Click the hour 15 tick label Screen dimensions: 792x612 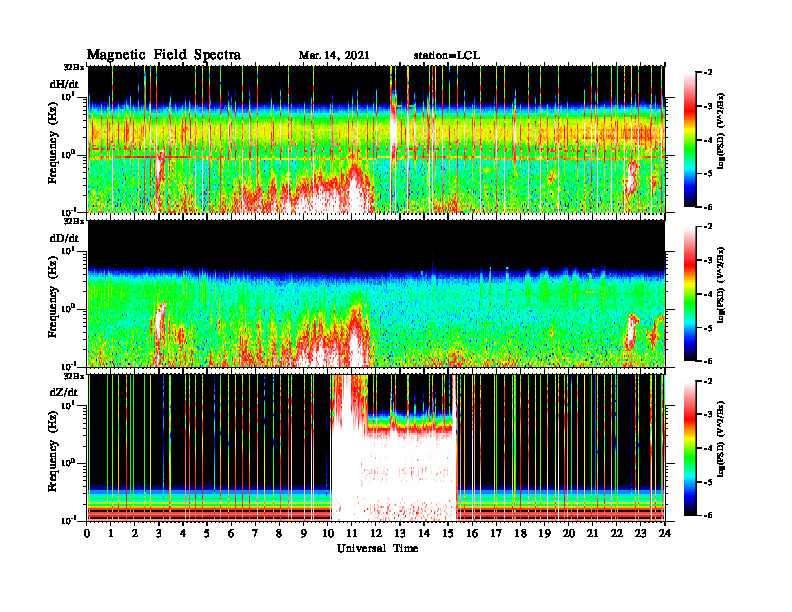(x=448, y=533)
